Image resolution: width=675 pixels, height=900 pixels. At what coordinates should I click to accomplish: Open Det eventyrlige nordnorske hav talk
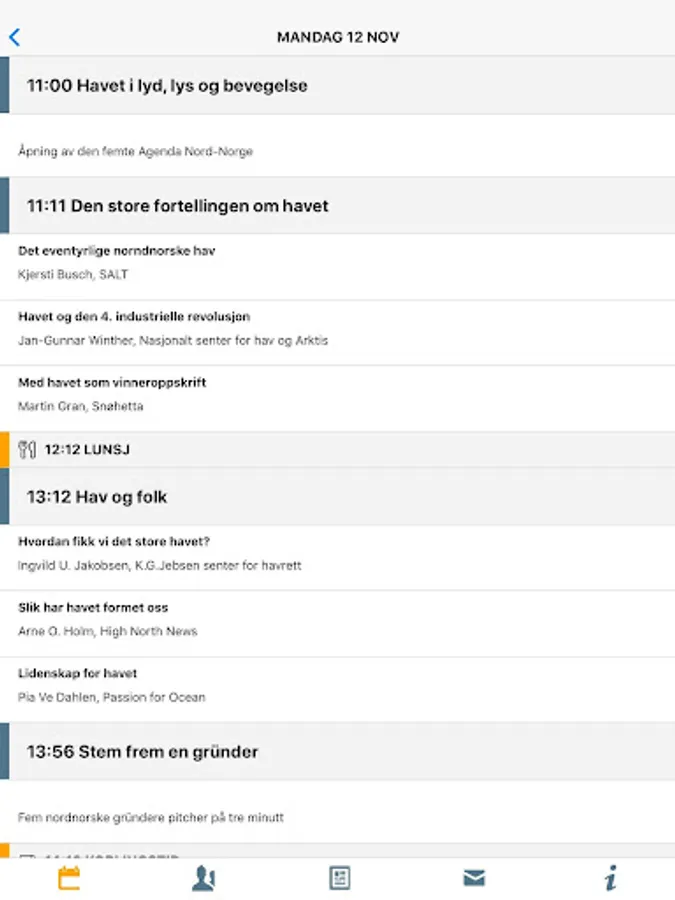117,251
